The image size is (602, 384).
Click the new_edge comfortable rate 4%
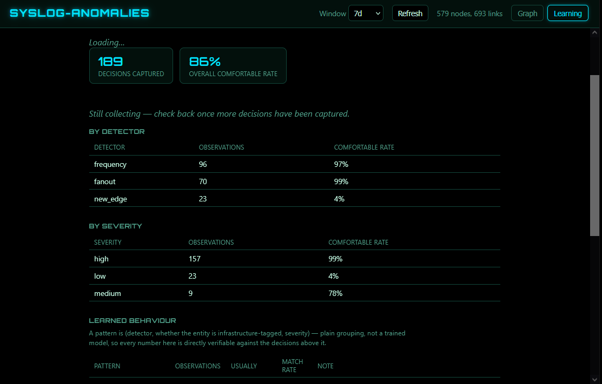(x=339, y=199)
